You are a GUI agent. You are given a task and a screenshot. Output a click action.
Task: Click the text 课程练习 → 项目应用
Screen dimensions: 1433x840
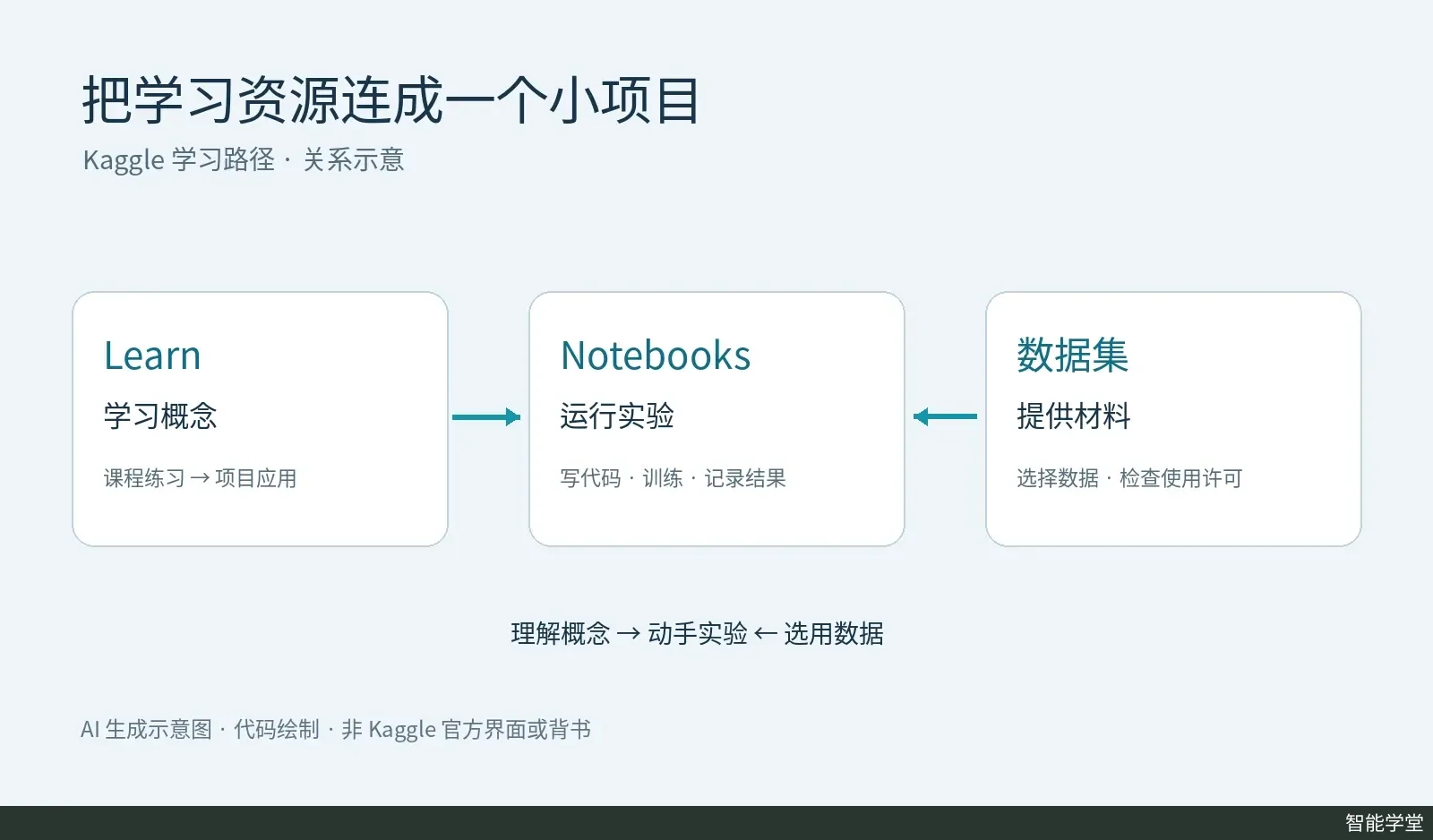pos(200,478)
